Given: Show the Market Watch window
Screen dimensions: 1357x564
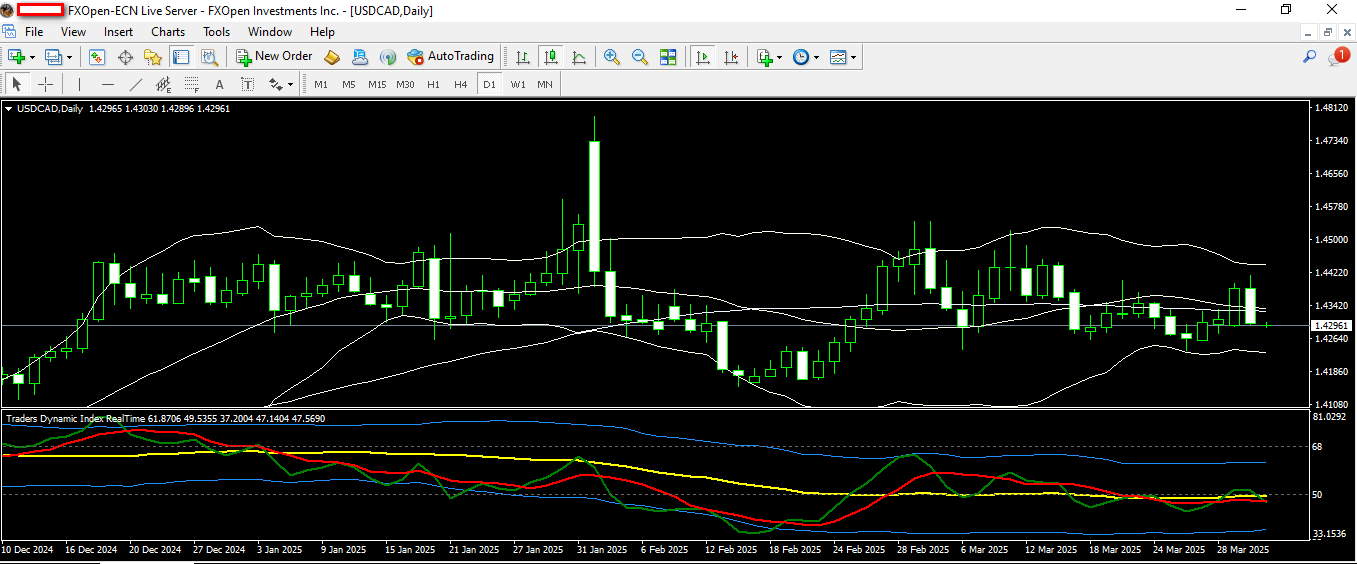Looking at the screenshot, I should pos(97,57).
